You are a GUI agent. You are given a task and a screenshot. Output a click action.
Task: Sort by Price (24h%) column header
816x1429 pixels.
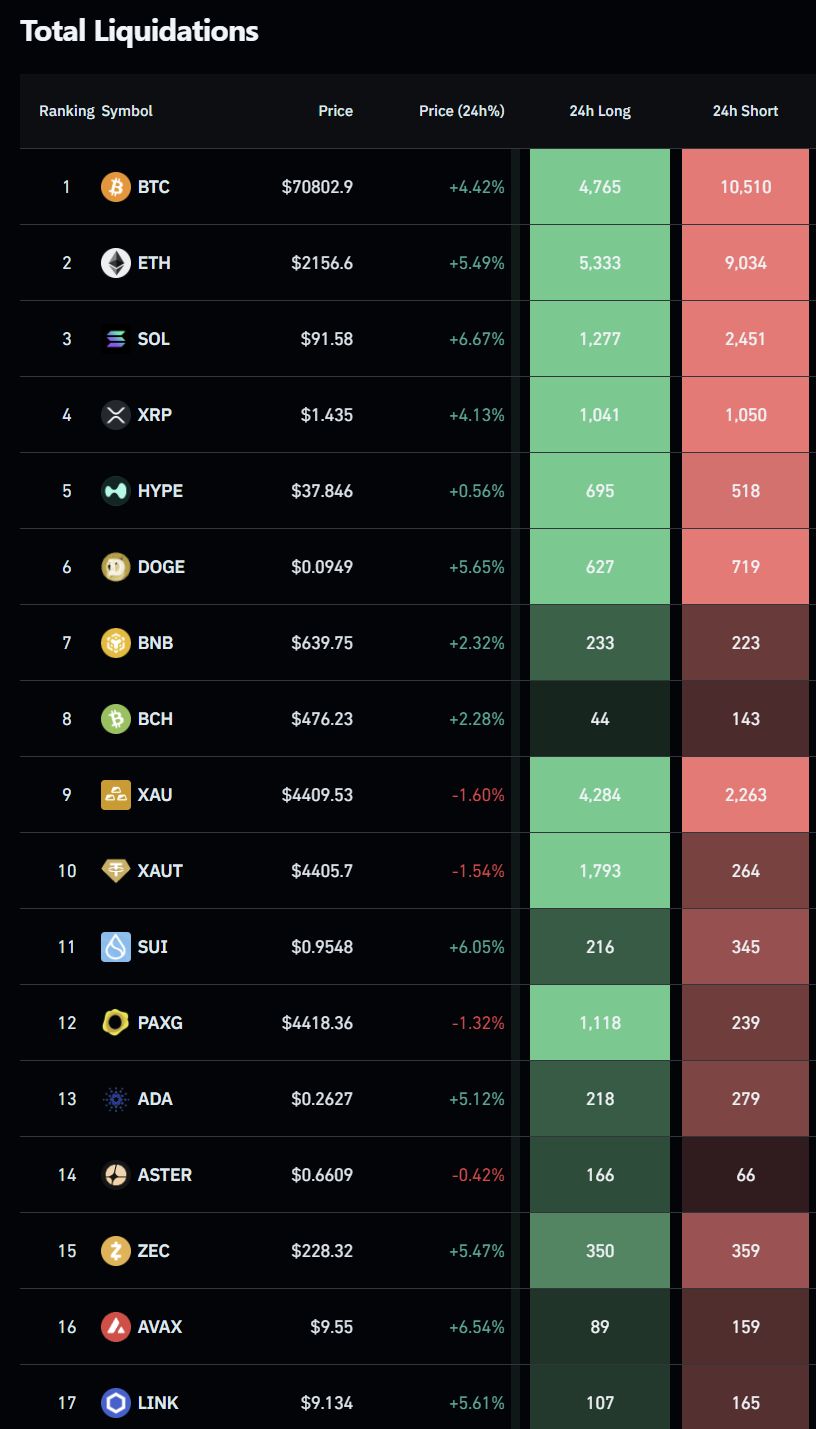pyautogui.click(x=461, y=111)
